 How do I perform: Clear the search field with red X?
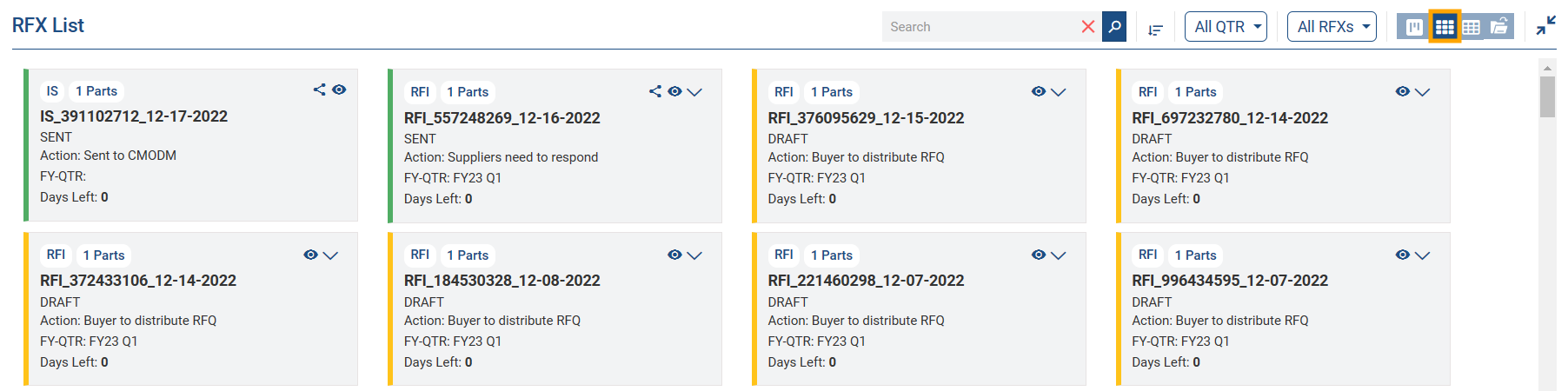[x=1087, y=27]
